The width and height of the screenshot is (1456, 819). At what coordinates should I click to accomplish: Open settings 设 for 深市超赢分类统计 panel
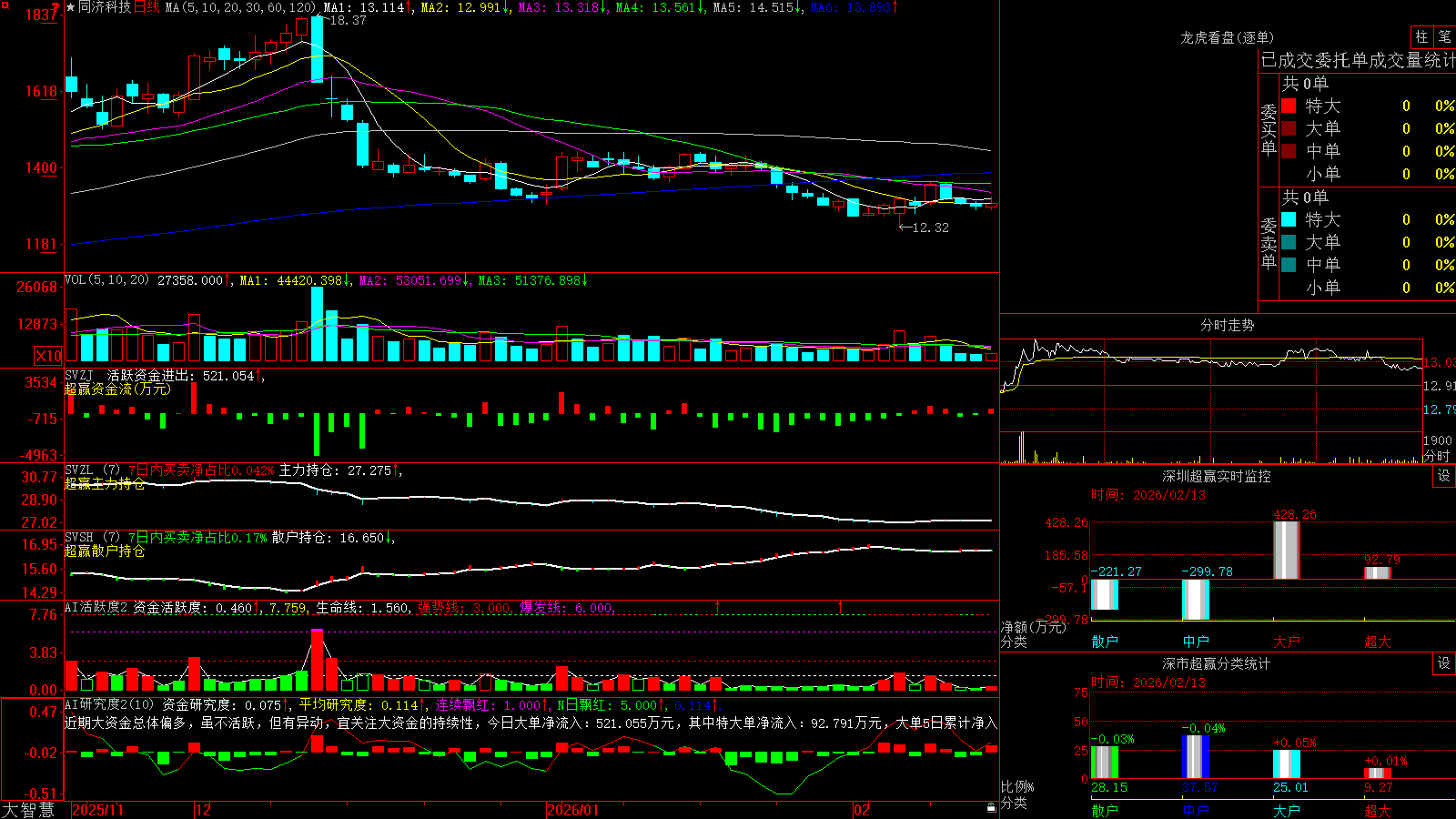coord(1444,663)
